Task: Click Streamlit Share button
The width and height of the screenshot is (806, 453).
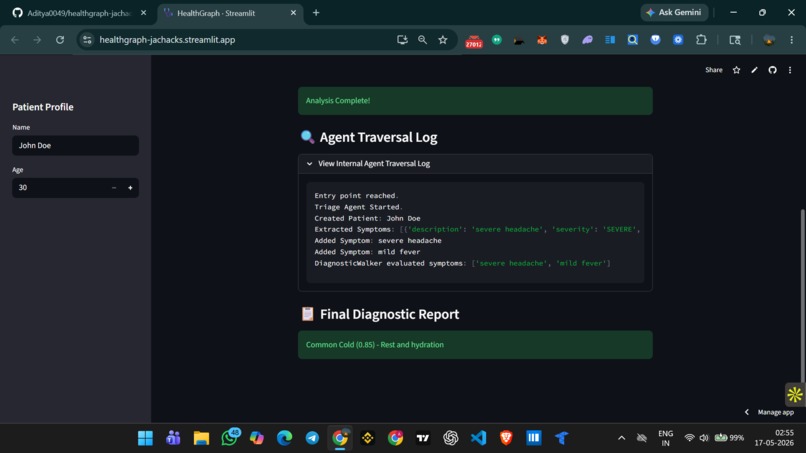Action: click(x=713, y=70)
